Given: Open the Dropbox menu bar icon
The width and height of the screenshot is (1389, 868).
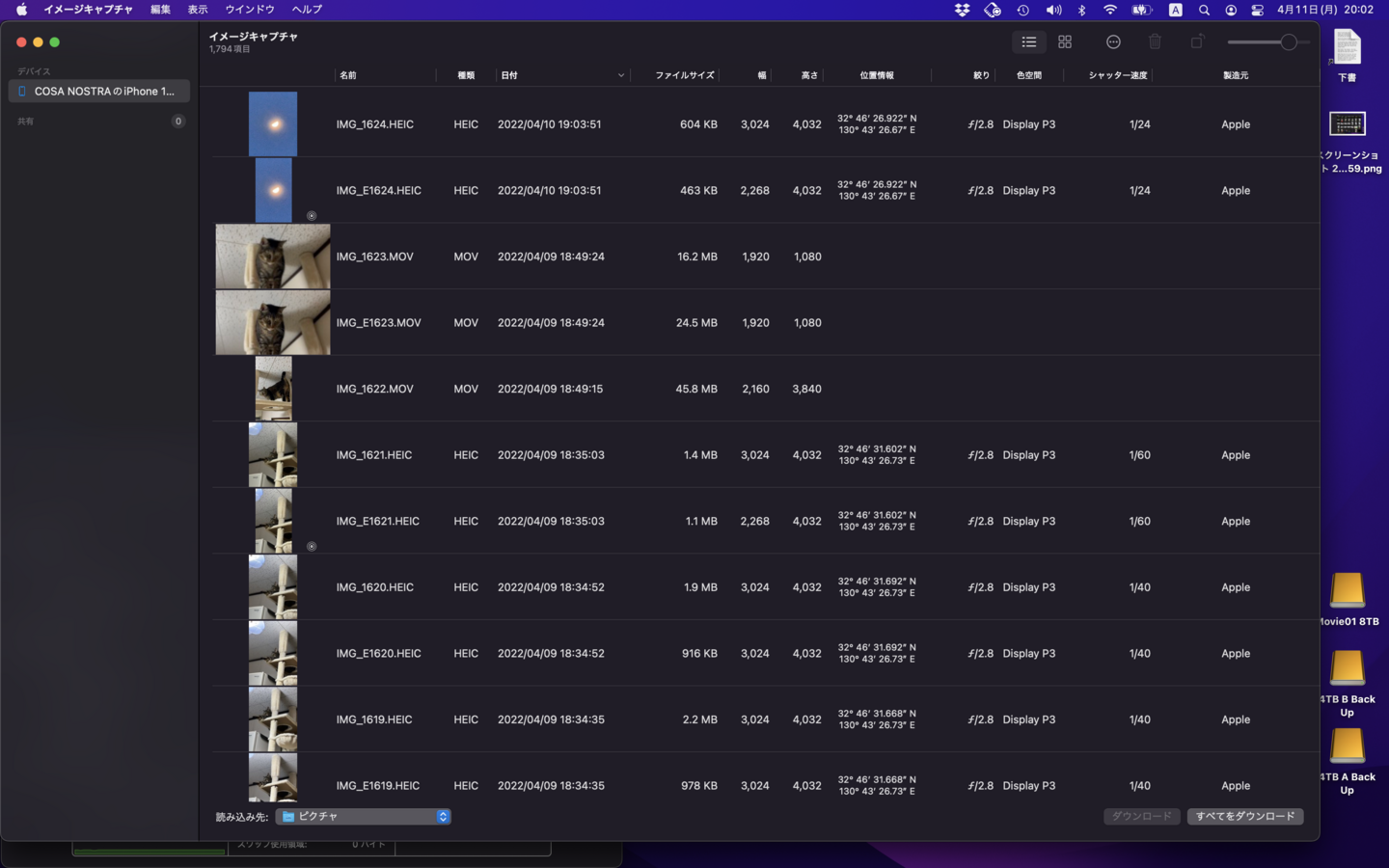Looking at the screenshot, I should [x=962, y=10].
